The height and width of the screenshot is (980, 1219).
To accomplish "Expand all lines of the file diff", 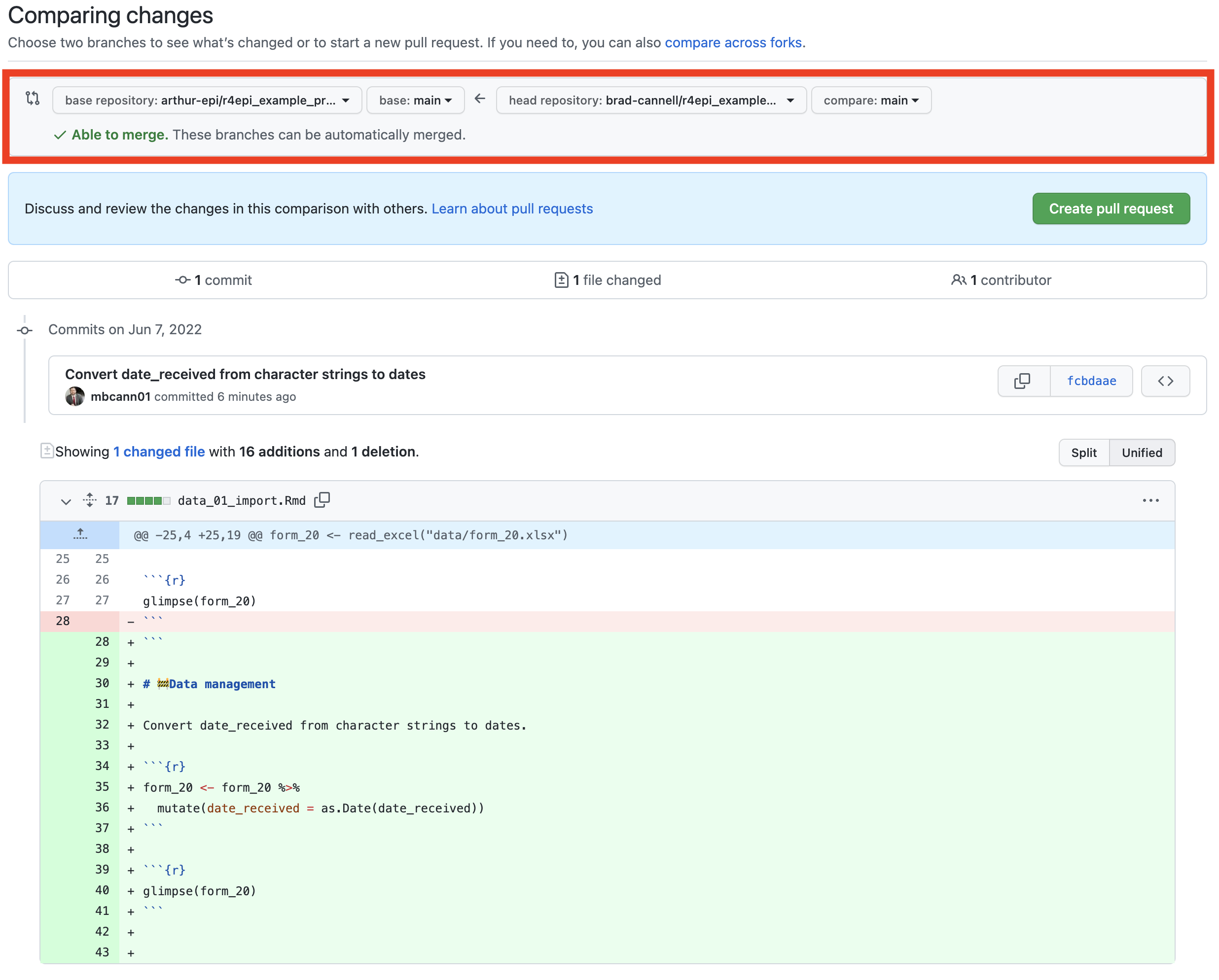I will click(89, 500).
